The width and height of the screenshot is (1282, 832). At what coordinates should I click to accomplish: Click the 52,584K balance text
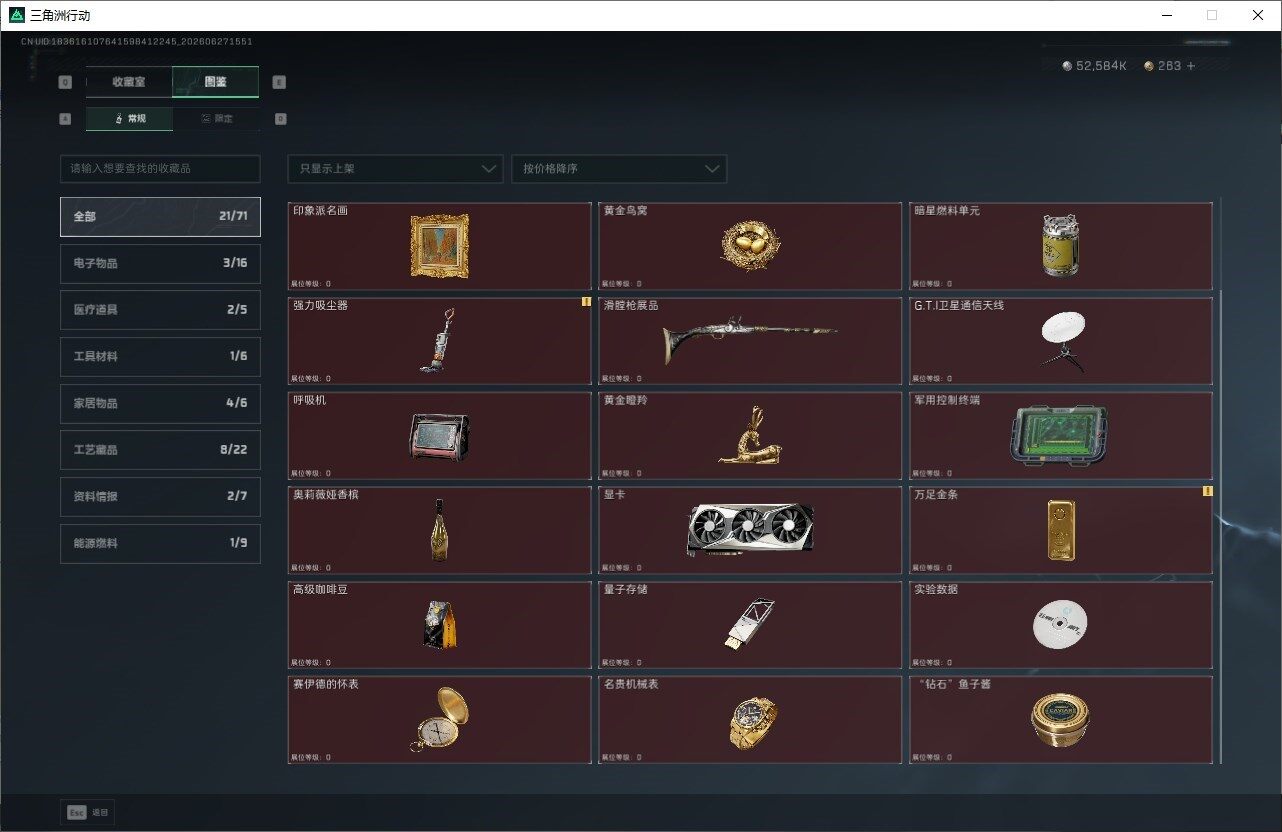[1101, 66]
